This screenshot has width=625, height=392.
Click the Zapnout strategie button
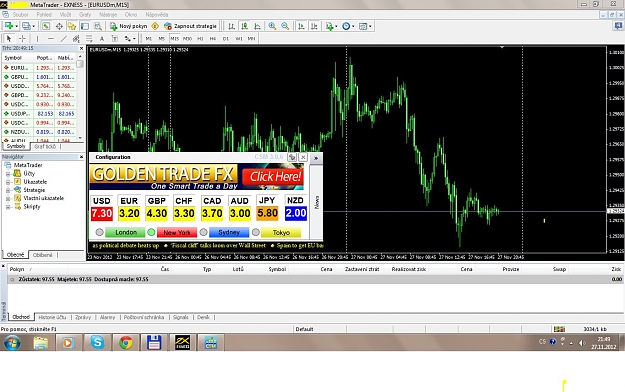tap(191, 26)
